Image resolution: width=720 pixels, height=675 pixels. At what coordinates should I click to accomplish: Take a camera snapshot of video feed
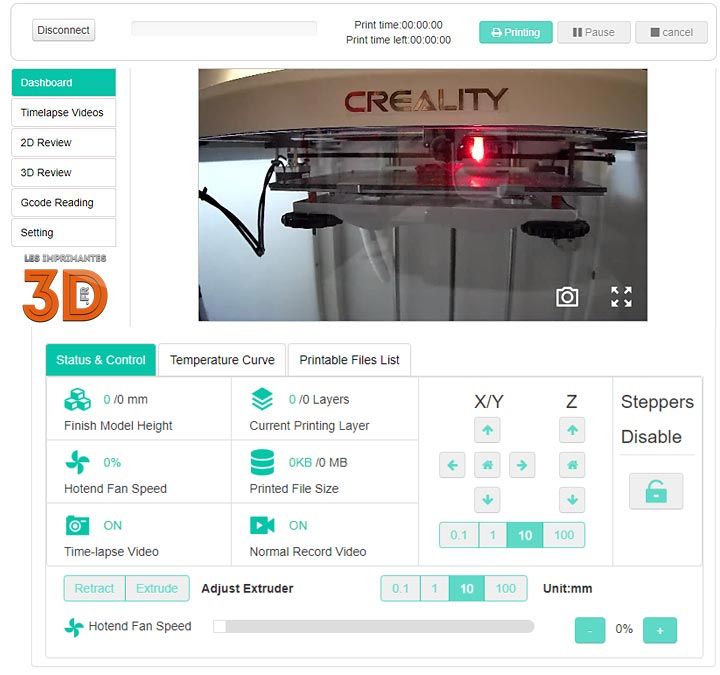567,297
